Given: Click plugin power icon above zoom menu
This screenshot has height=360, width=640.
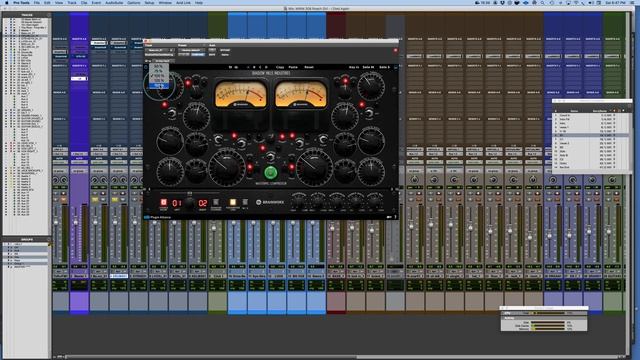Looking at the screenshot, I should (x=146, y=67).
